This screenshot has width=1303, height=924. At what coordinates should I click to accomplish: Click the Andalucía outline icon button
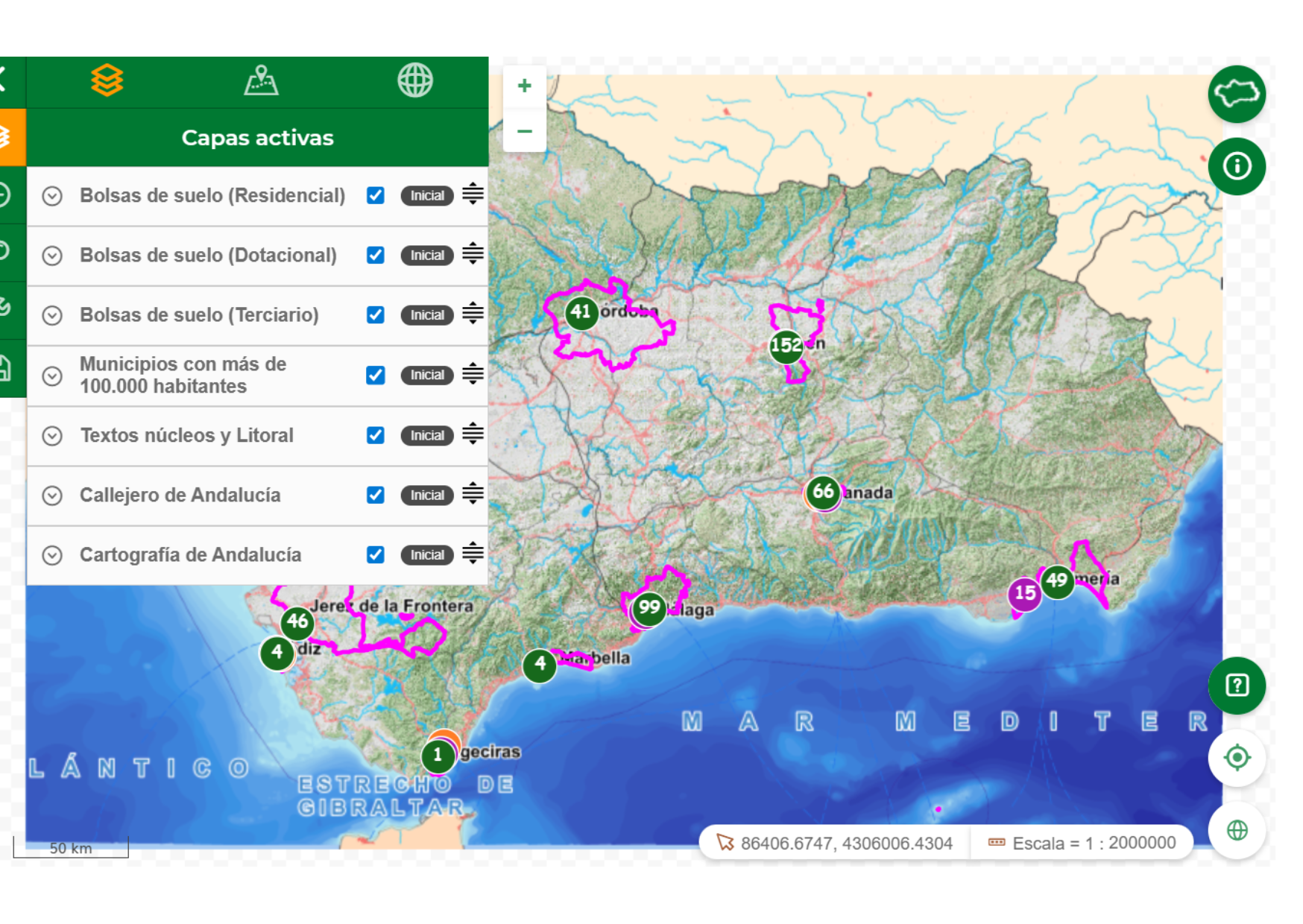(1236, 94)
